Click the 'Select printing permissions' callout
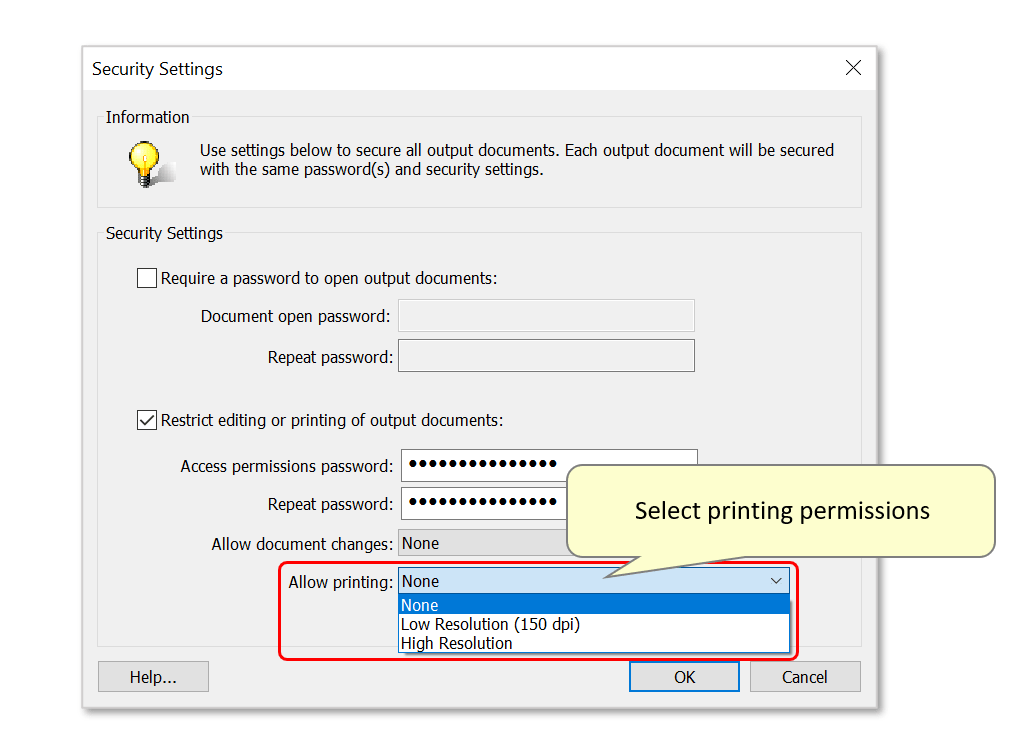The height and width of the screenshot is (756, 1016). pos(782,510)
